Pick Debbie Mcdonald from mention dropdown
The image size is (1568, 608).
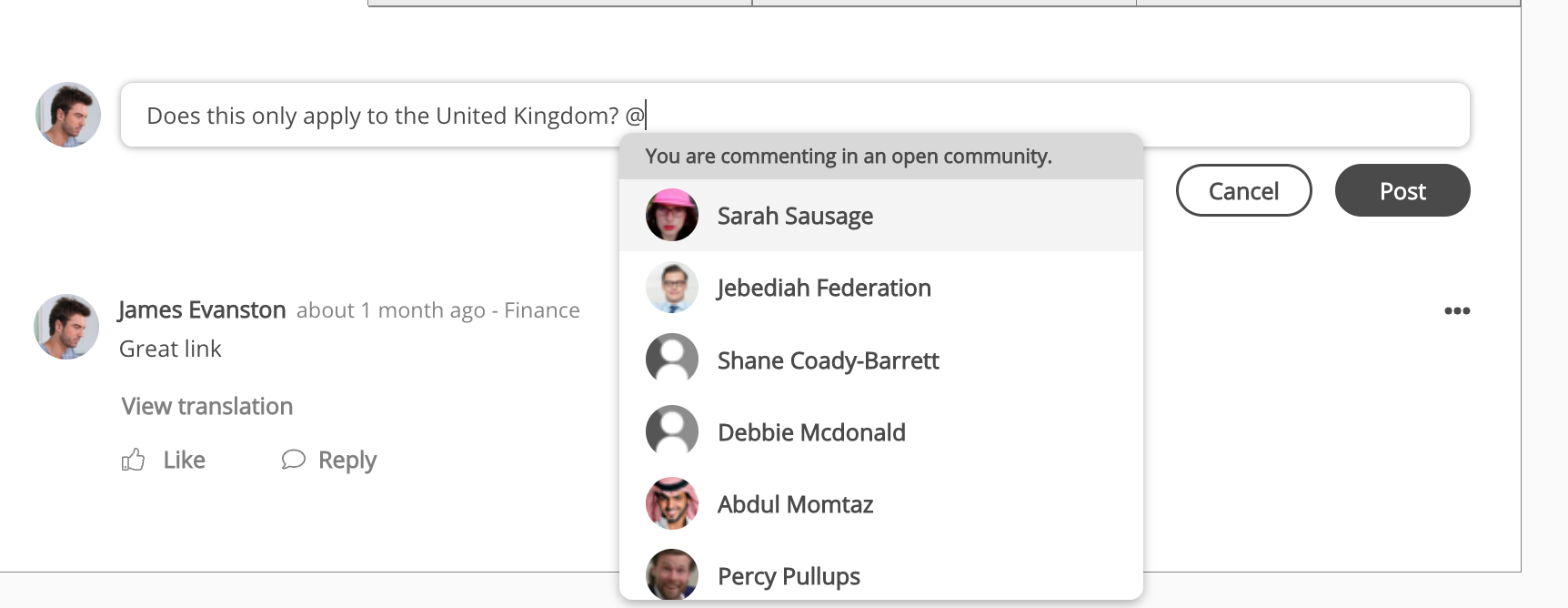(811, 433)
